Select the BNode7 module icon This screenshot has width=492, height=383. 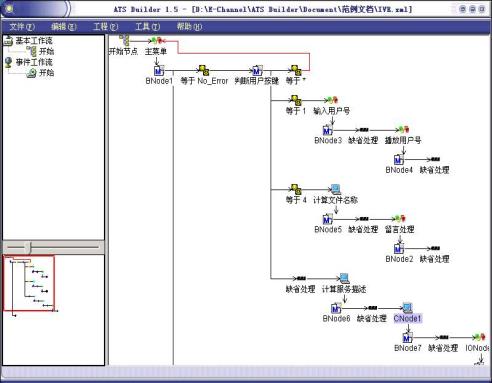tap(407, 338)
